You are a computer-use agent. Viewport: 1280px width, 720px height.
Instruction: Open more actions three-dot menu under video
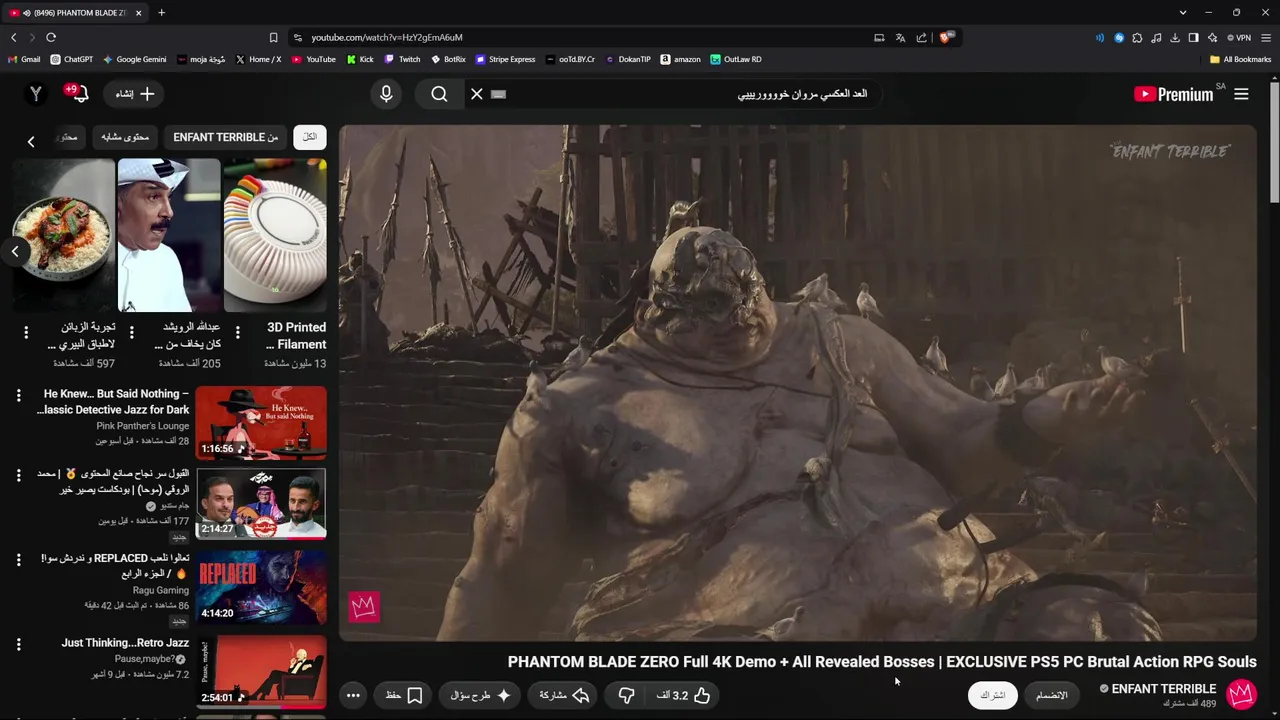[353, 695]
